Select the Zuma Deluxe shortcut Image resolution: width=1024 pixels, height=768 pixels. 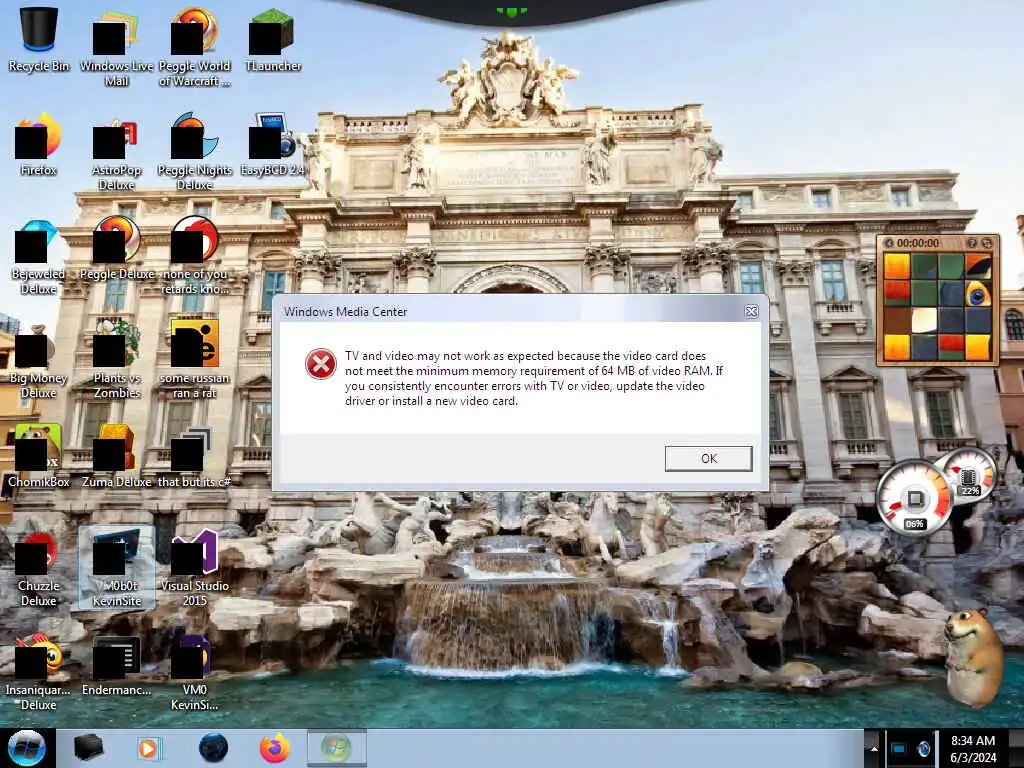coord(116,456)
